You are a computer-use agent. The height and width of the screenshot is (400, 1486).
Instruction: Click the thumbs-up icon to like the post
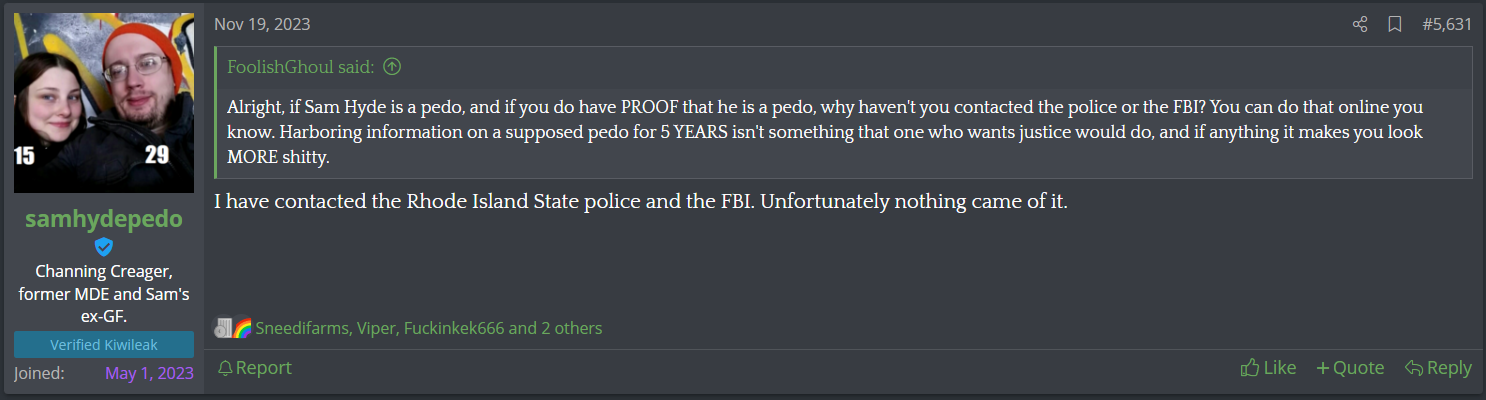(x=1249, y=368)
